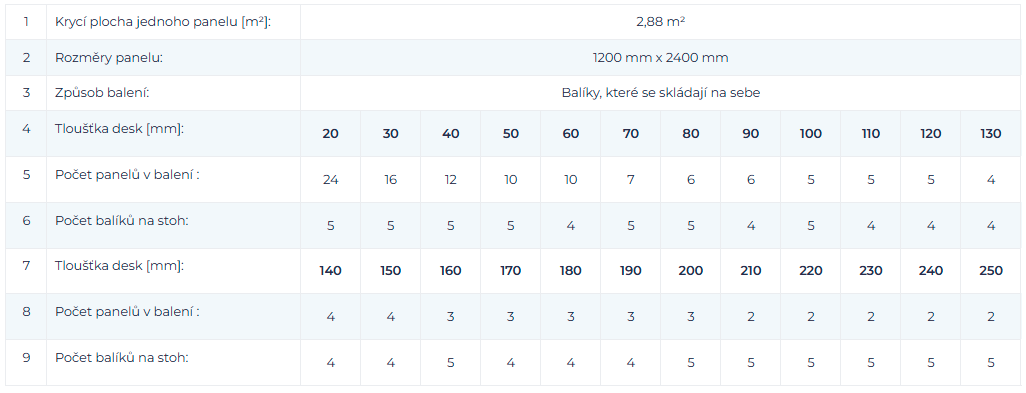Click thickness header 170
Image resolution: width=1026 pixels, height=393 pixels.
[x=510, y=271]
